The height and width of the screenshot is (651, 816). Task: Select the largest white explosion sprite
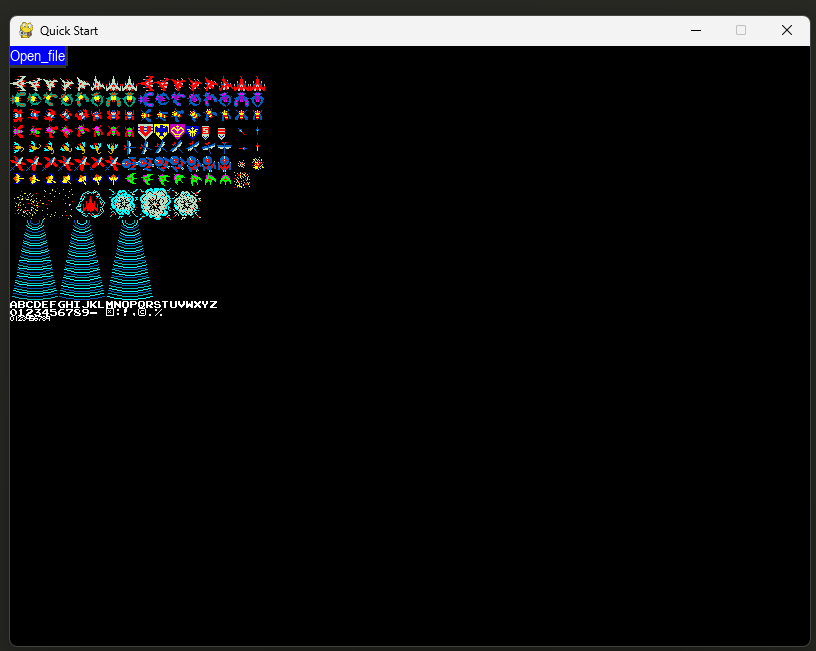coord(155,204)
